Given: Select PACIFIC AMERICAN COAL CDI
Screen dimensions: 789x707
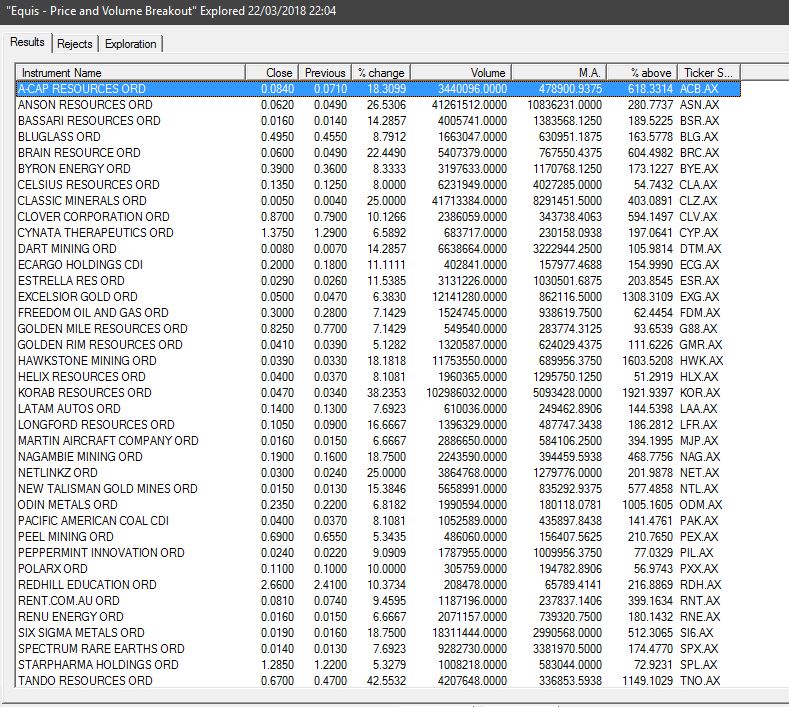Looking at the screenshot, I should pos(378,521).
